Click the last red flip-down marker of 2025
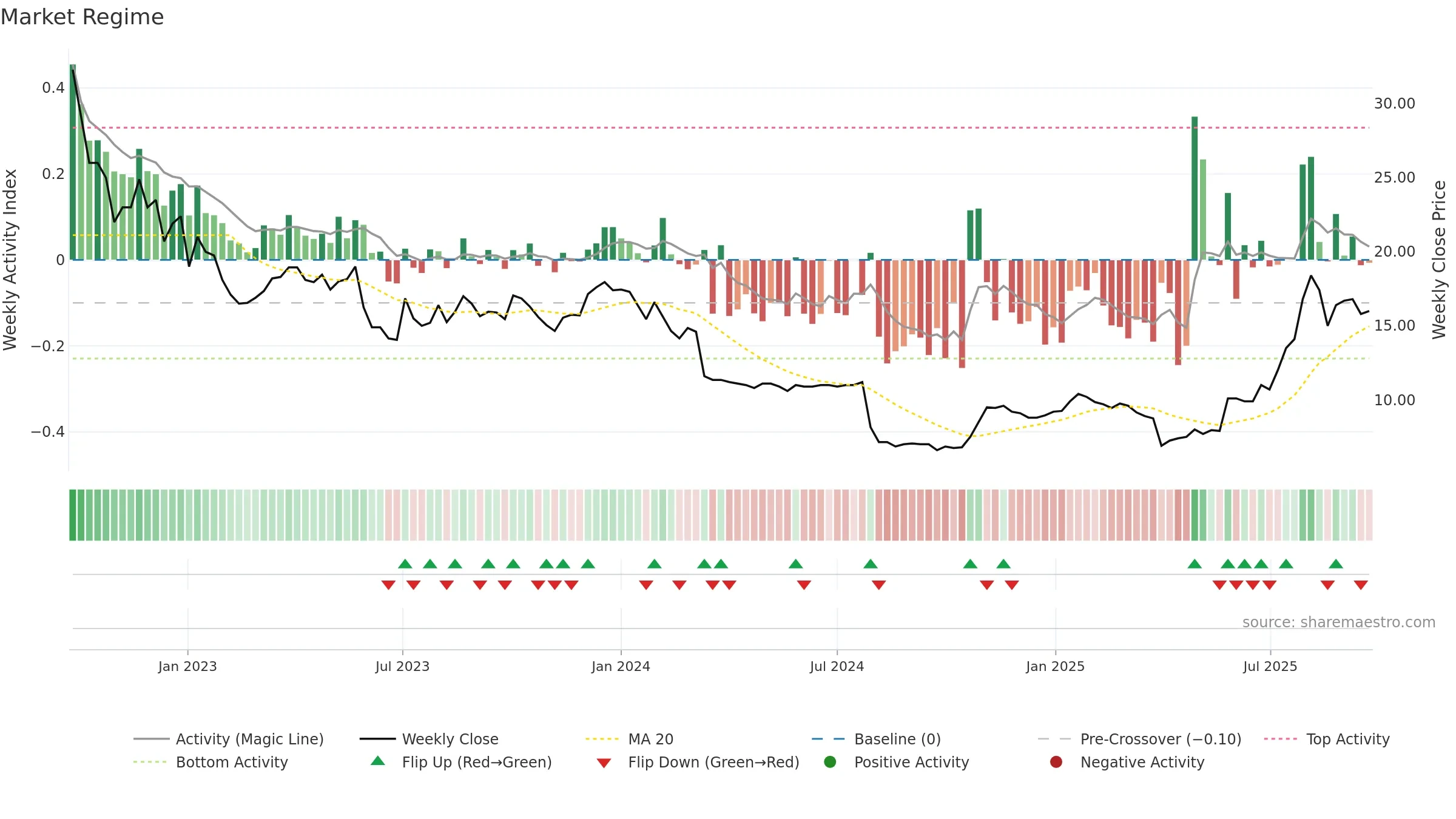Image resolution: width=1456 pixels, height=819 pixels. (1361, 585)
